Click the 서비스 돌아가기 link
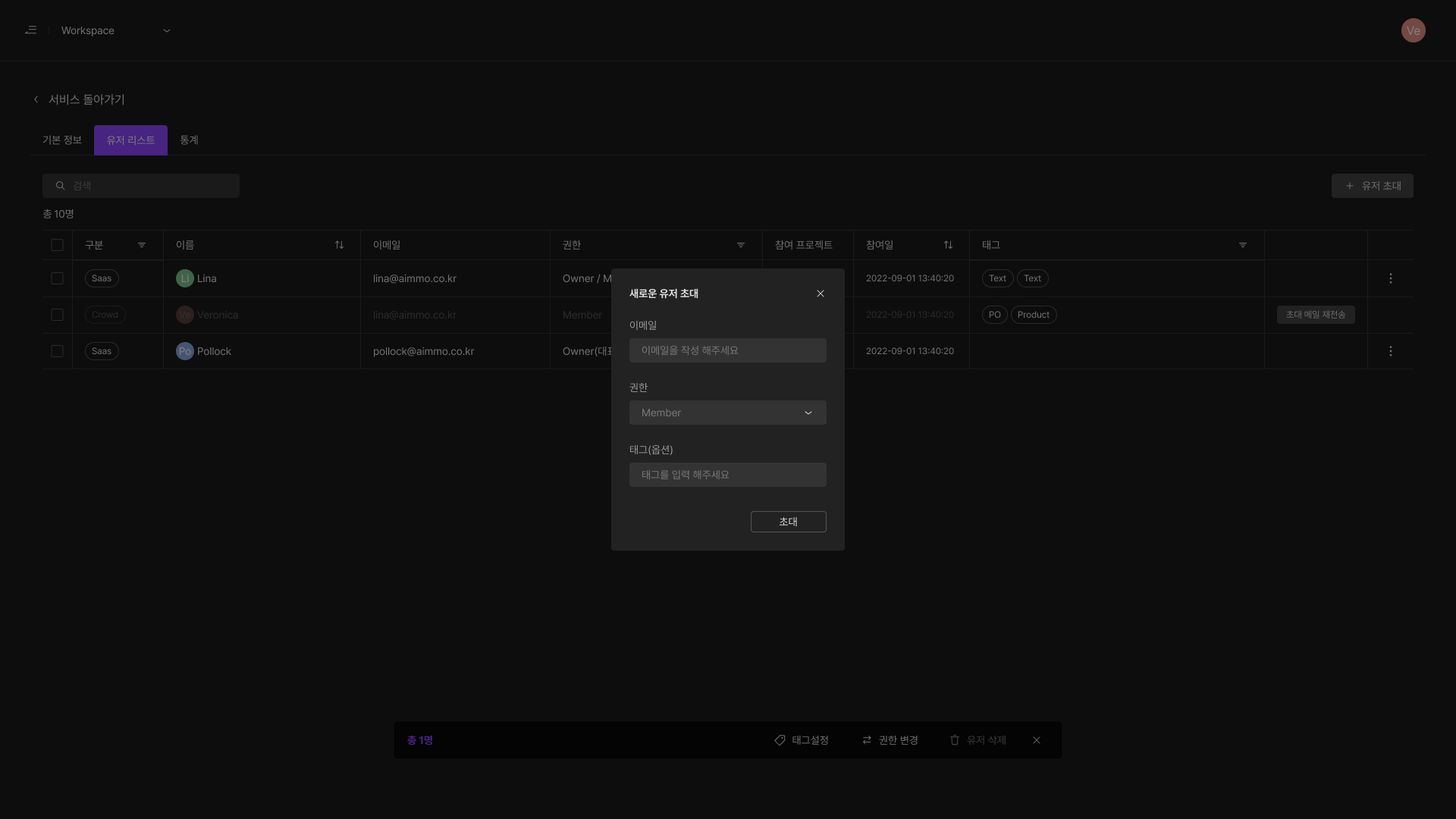 (x=86, y=99)
